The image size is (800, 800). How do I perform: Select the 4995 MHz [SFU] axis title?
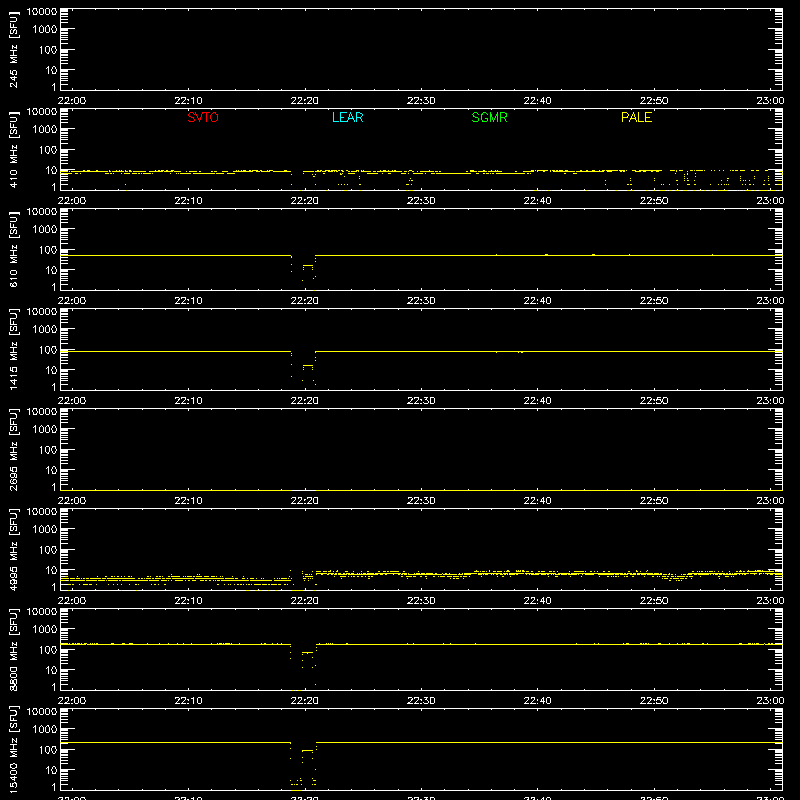[x=14, y=549]
